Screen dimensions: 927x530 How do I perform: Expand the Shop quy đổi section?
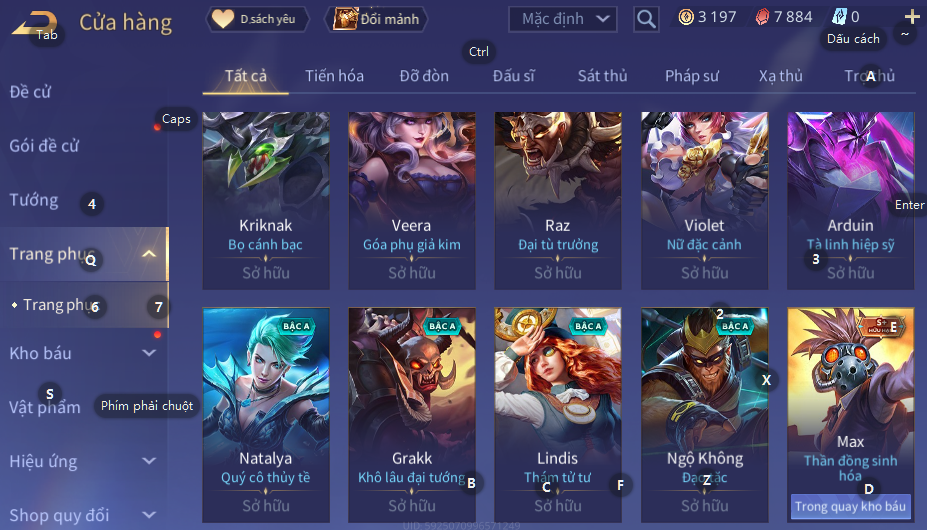(149, 515)
